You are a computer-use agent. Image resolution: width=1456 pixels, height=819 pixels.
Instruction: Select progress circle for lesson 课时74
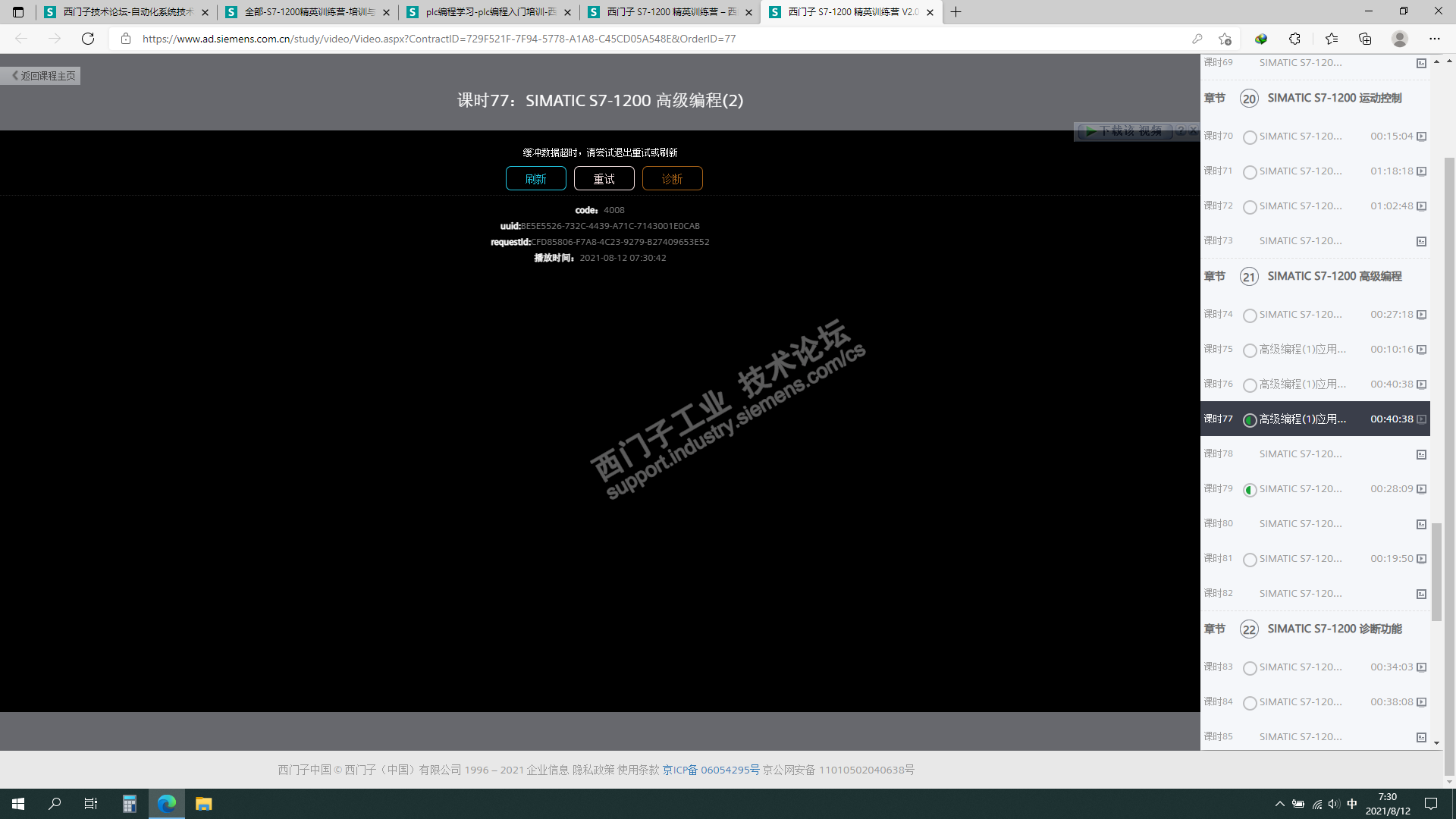click(x=1250, y=315)
